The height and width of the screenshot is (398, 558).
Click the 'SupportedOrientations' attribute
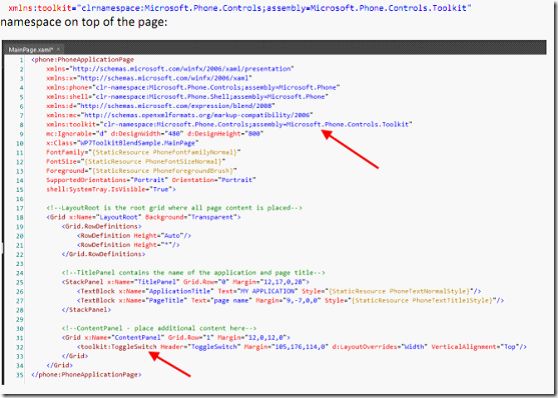point(86,180)
